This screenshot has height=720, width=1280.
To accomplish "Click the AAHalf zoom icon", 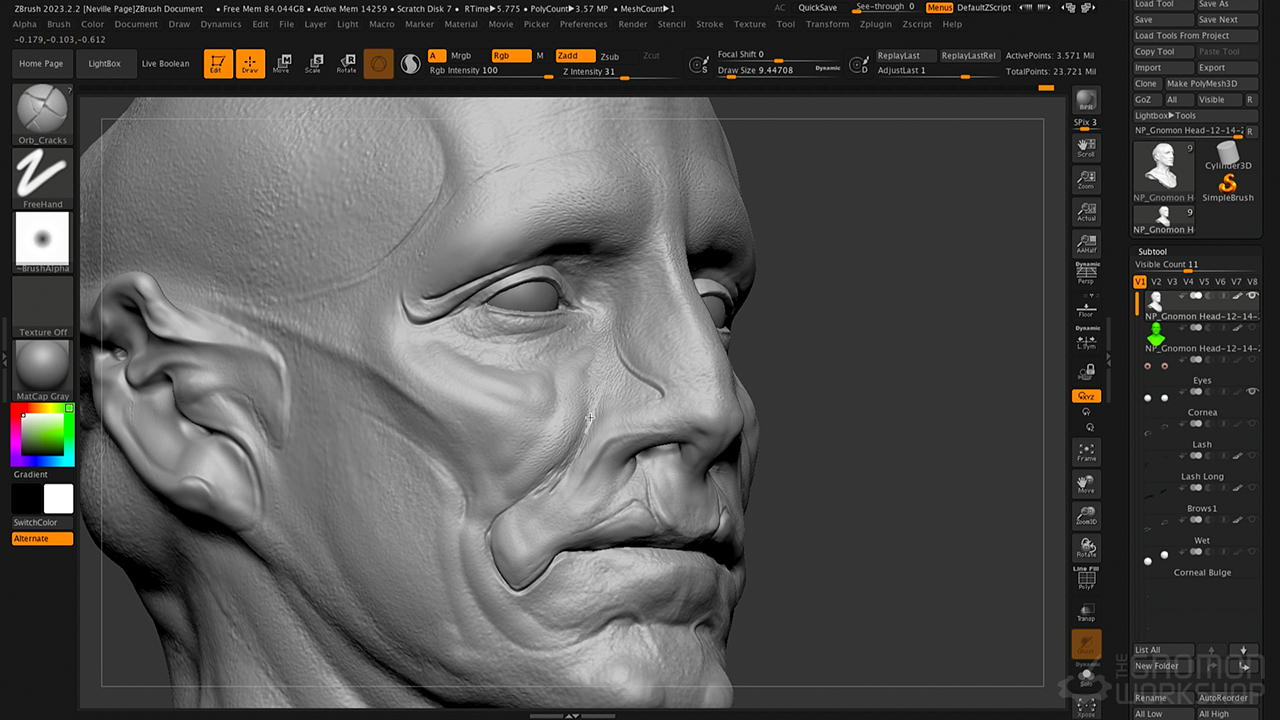I will (1086, 244).
